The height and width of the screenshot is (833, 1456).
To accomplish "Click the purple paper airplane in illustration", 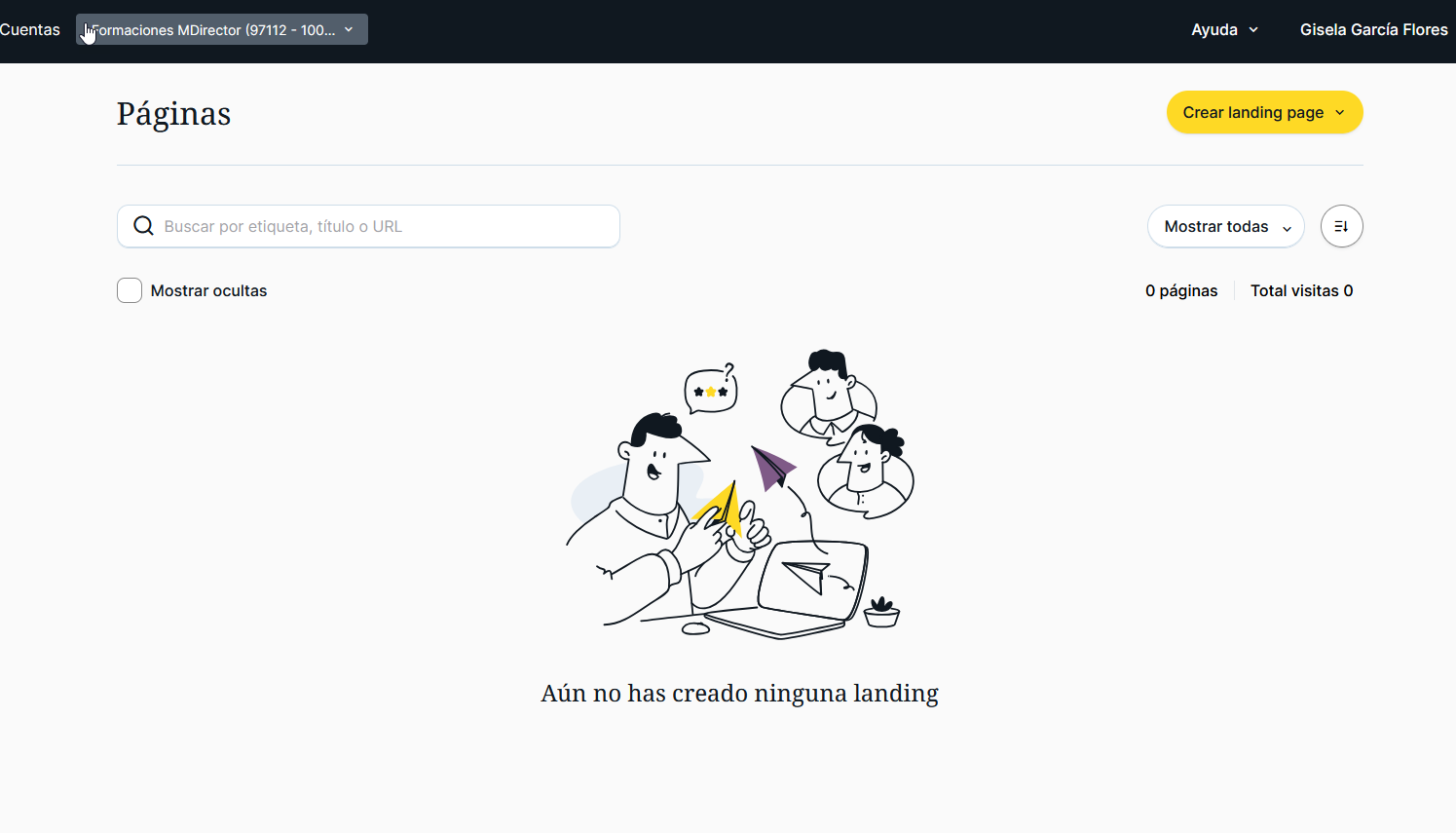I will pyautogui.click(x=772, y=467).
